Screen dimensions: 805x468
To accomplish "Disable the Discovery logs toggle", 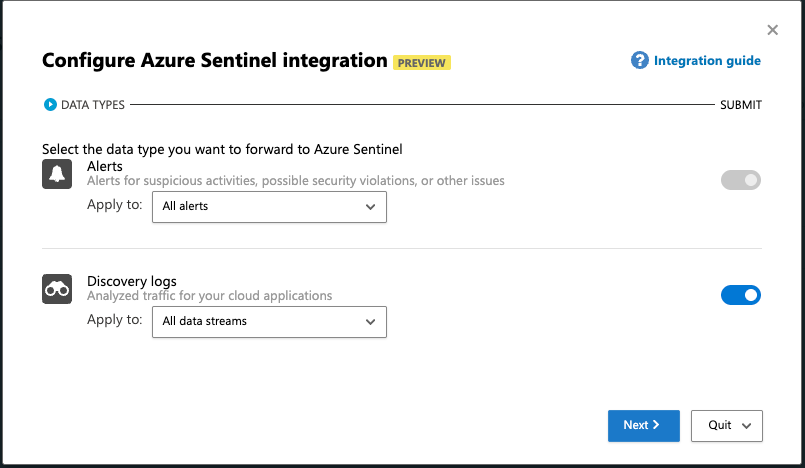I will [x=741, y=295].
